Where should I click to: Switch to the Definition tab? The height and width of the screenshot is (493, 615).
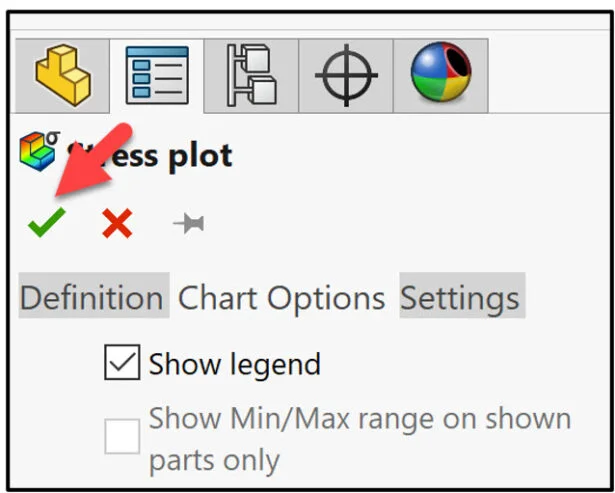[x=91, y=298]
